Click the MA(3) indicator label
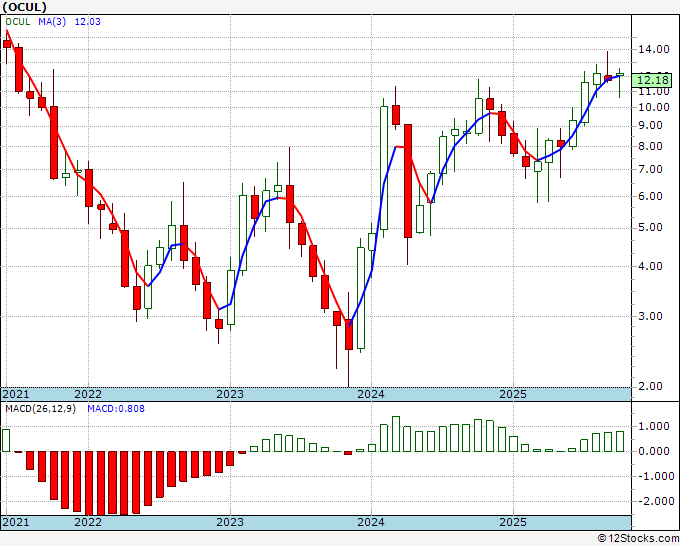The width and height of the screenshot is (680, 546). 52,22
